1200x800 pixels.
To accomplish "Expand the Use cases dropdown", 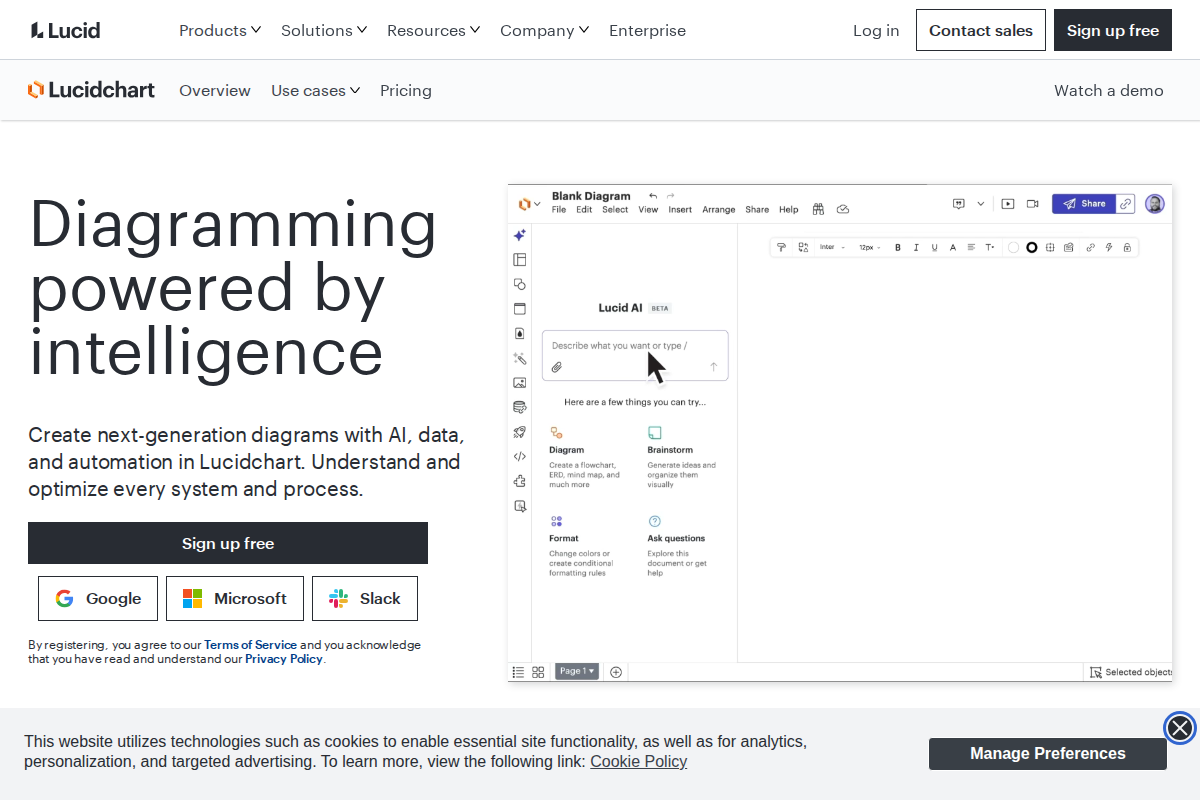I will click(x=316, y=90).
